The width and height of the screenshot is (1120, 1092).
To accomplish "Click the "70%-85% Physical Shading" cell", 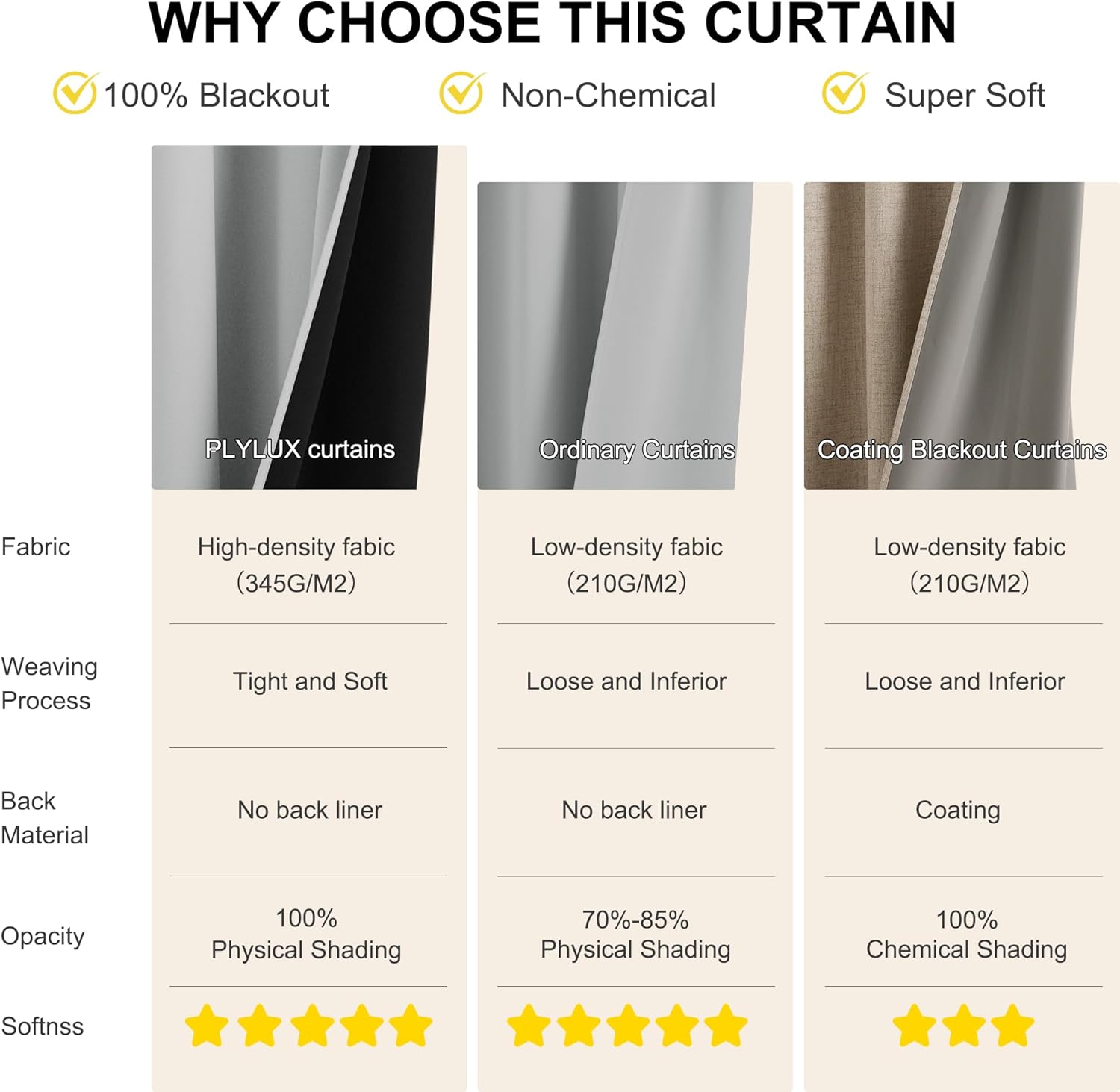I will coord(635,934).
